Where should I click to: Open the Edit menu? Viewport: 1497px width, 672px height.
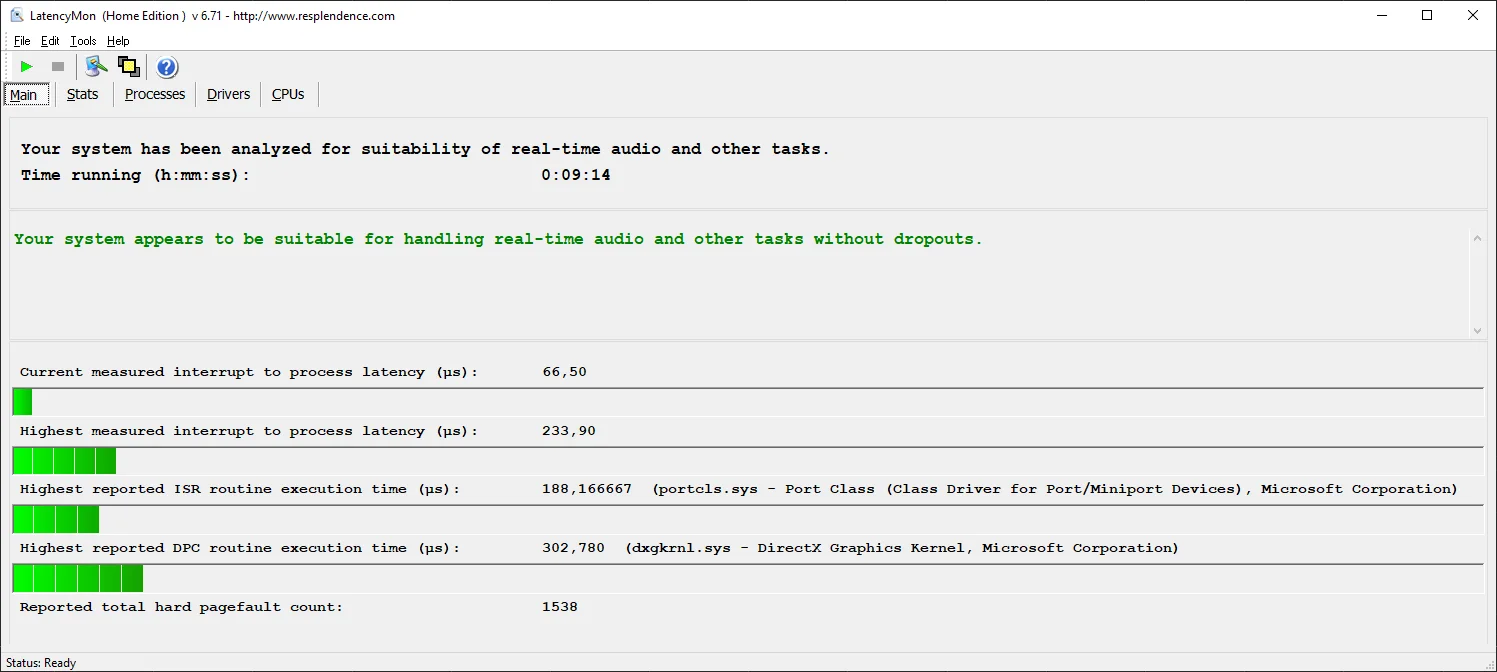50,41
